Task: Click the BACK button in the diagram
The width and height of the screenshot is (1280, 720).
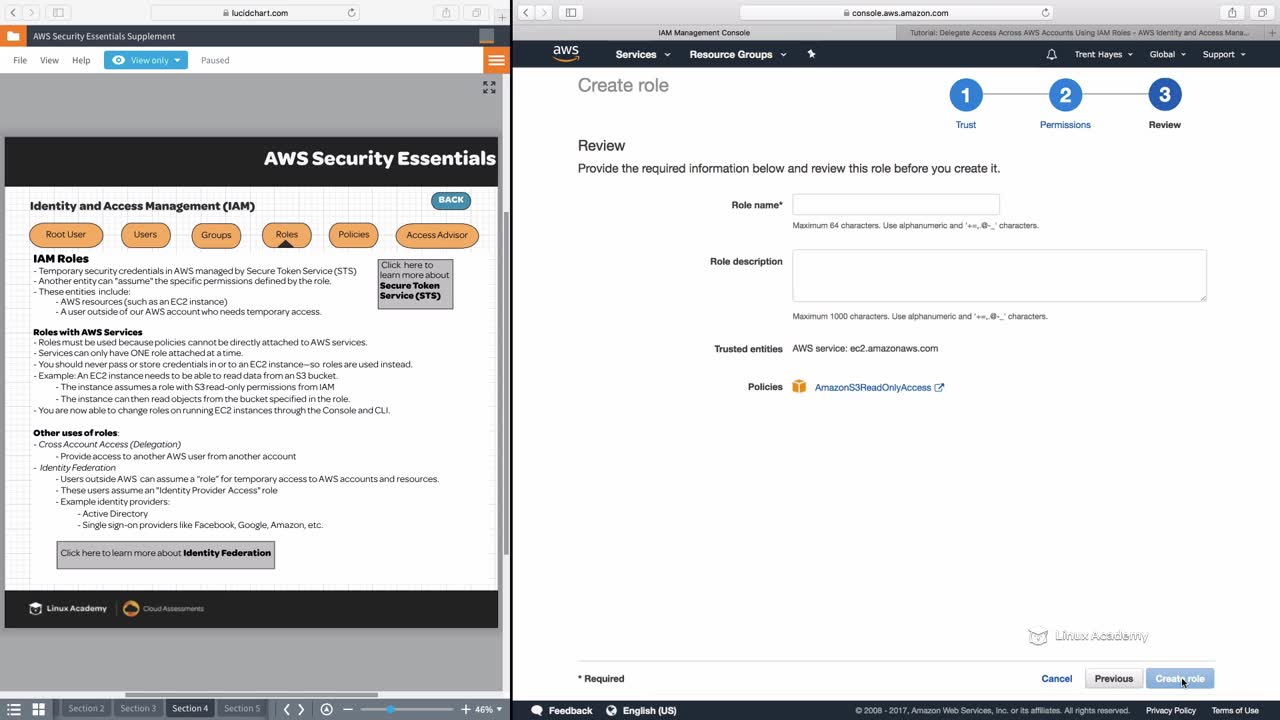Action: click(451, 200)
